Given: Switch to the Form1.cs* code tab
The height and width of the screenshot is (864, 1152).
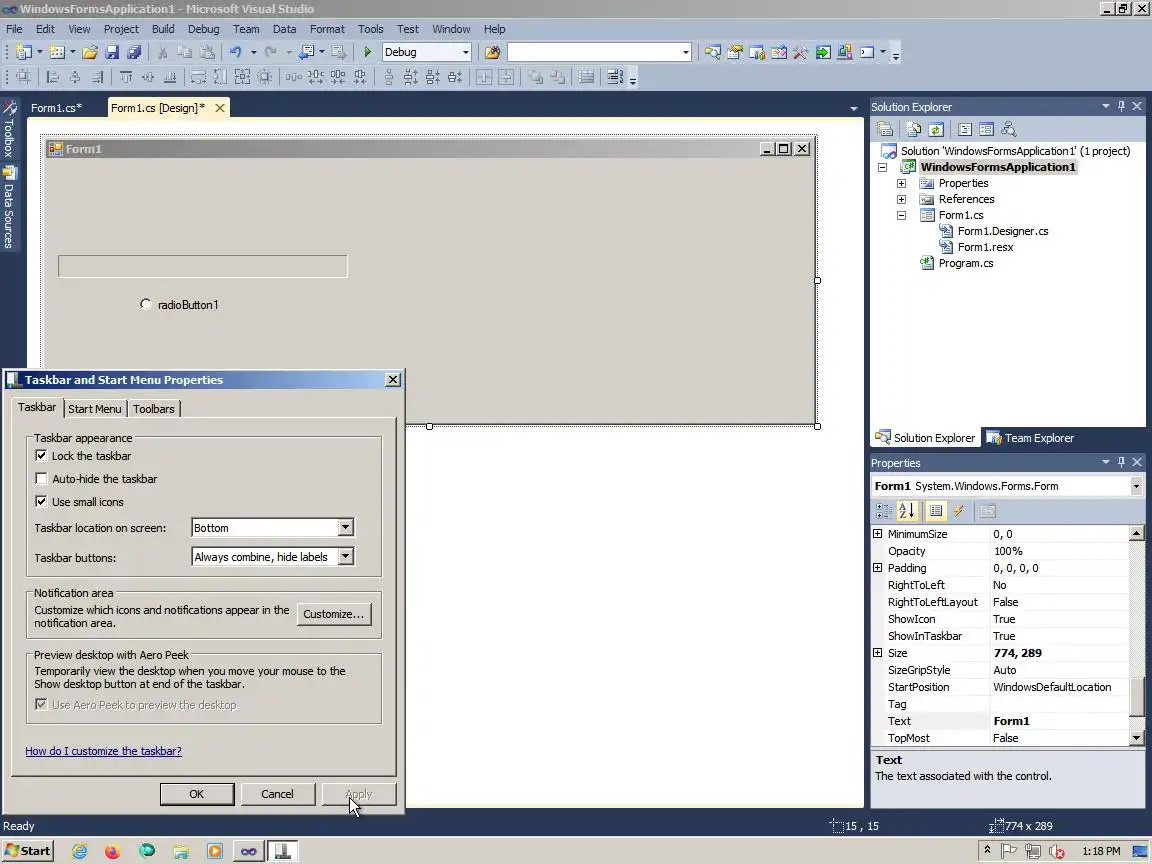Looking at the screenshot, I should [x=57, y=107].
